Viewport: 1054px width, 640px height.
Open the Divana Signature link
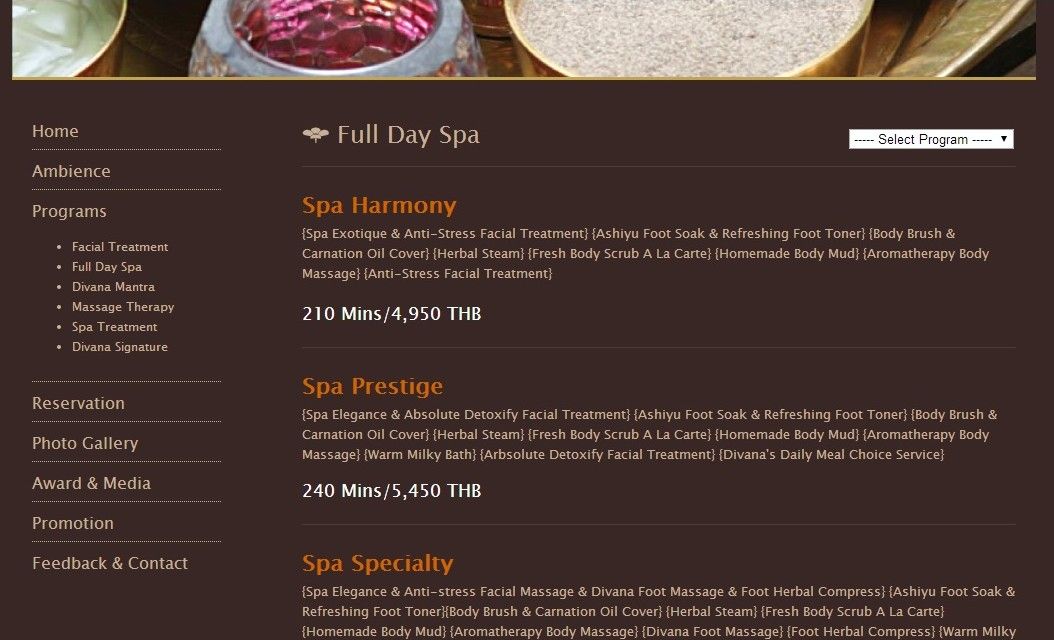pos(120,347)
